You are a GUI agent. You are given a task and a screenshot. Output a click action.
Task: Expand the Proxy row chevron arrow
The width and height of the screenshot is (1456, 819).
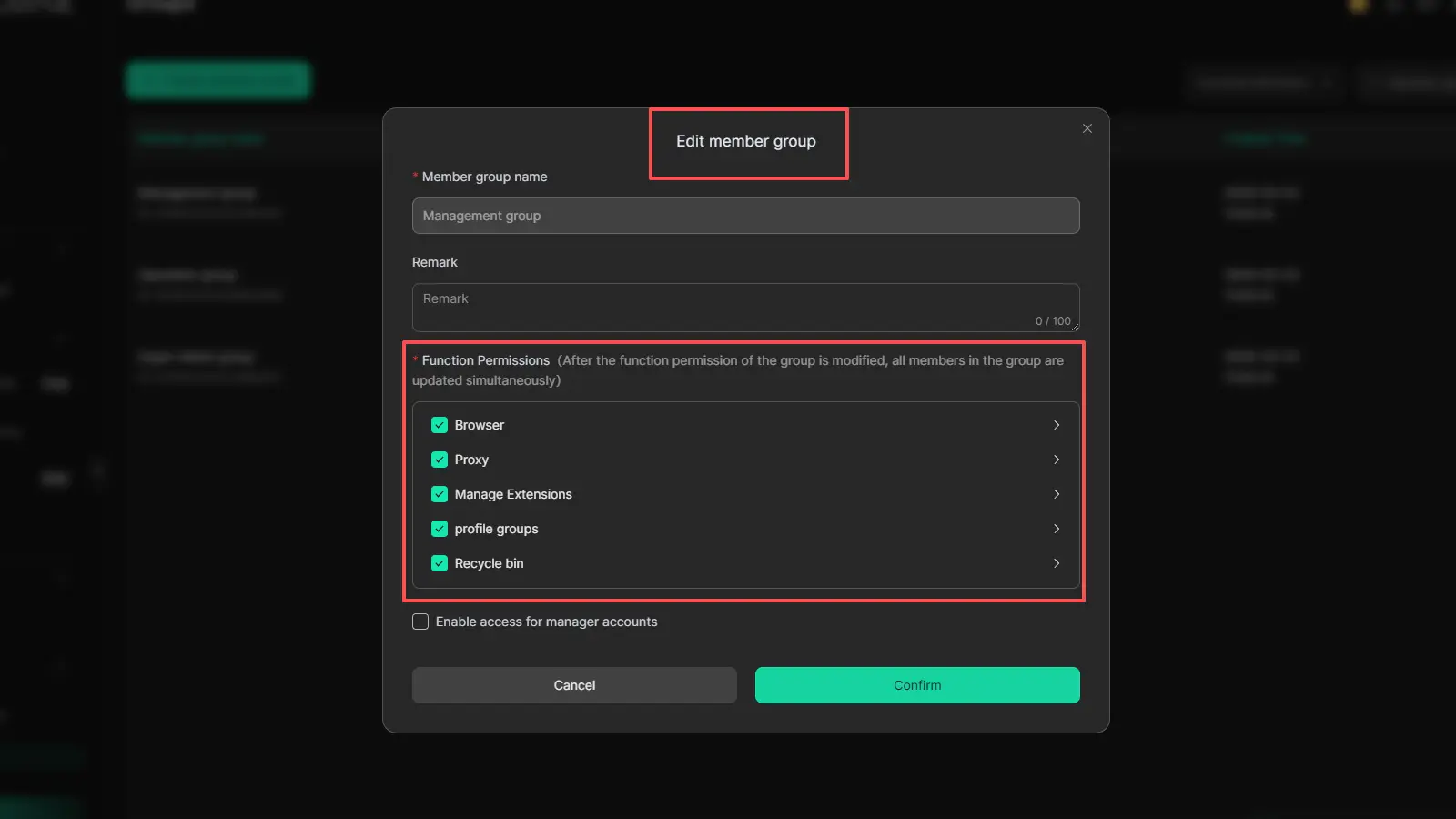[x=1056, y=460]
